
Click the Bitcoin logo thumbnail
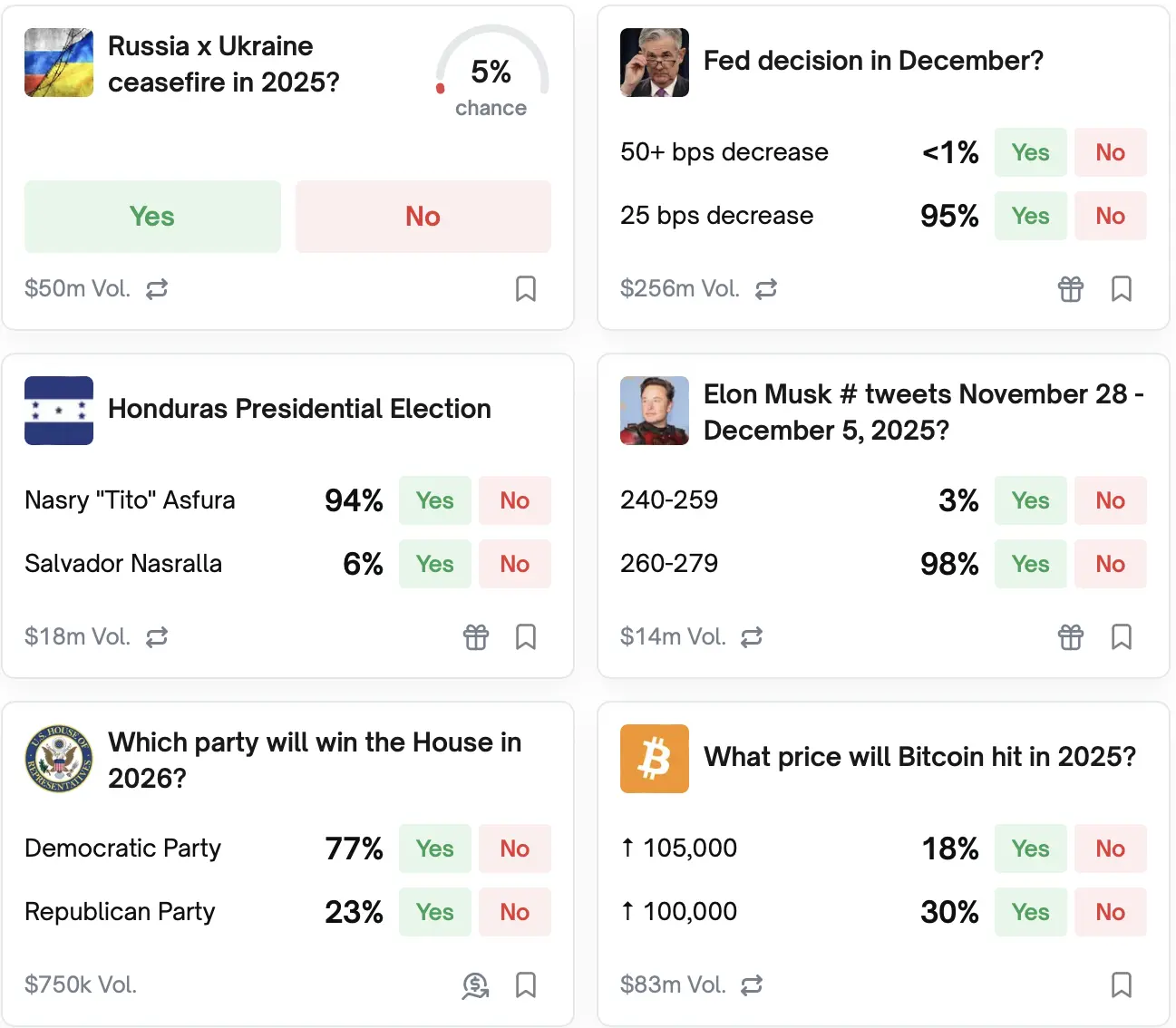(654, 759)
